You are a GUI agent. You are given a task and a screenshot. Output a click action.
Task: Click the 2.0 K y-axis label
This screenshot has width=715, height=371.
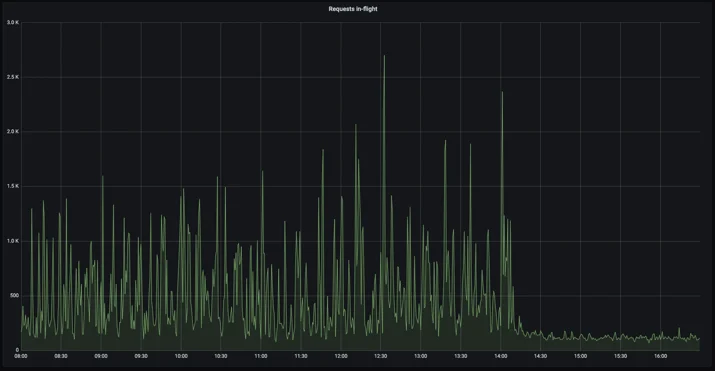[x=13, y=131]
